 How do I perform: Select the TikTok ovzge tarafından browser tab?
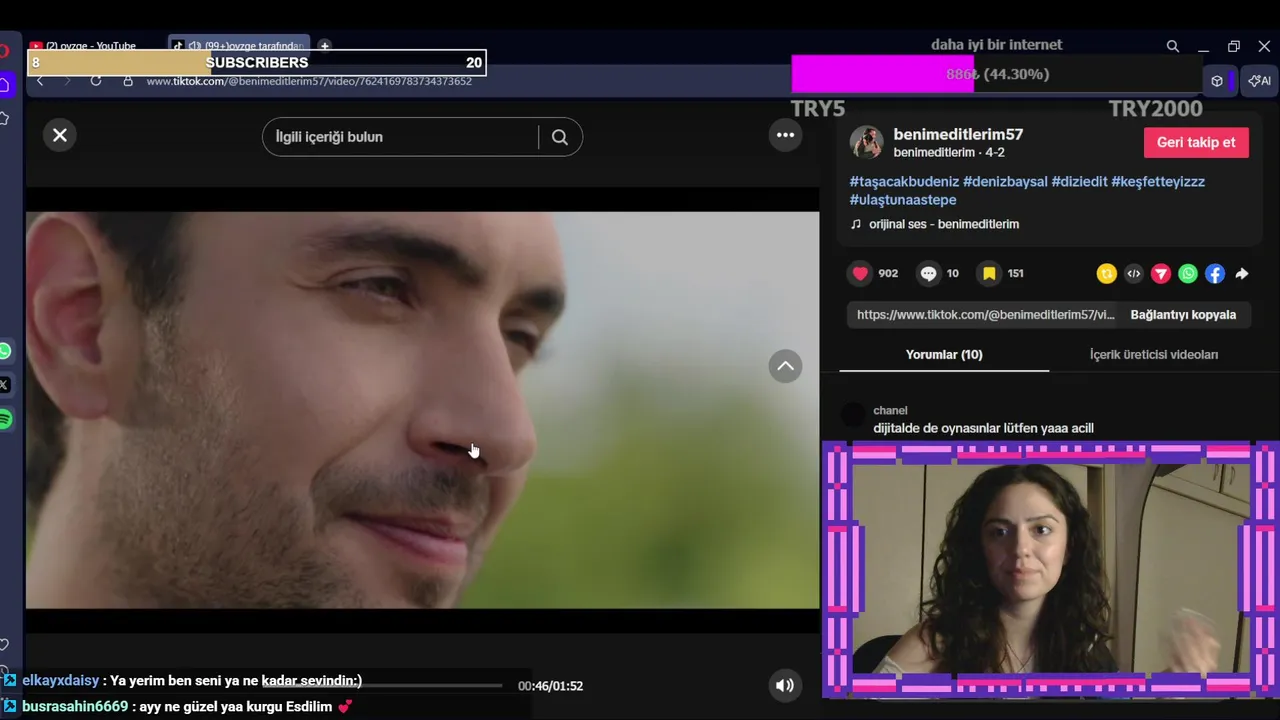[x=238, y=46]
